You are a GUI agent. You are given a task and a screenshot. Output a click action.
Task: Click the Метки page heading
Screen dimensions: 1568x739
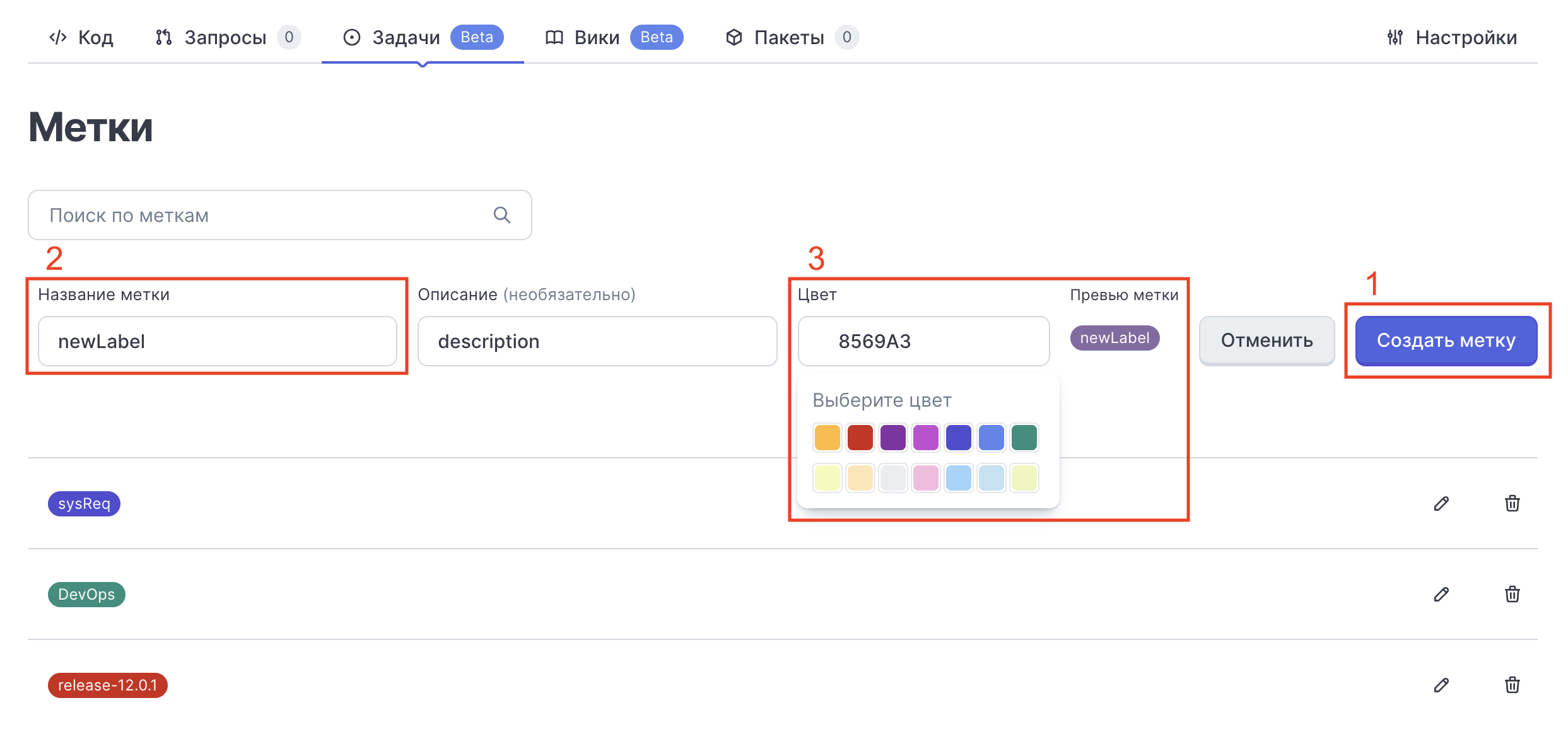click(x=91, y=127)
